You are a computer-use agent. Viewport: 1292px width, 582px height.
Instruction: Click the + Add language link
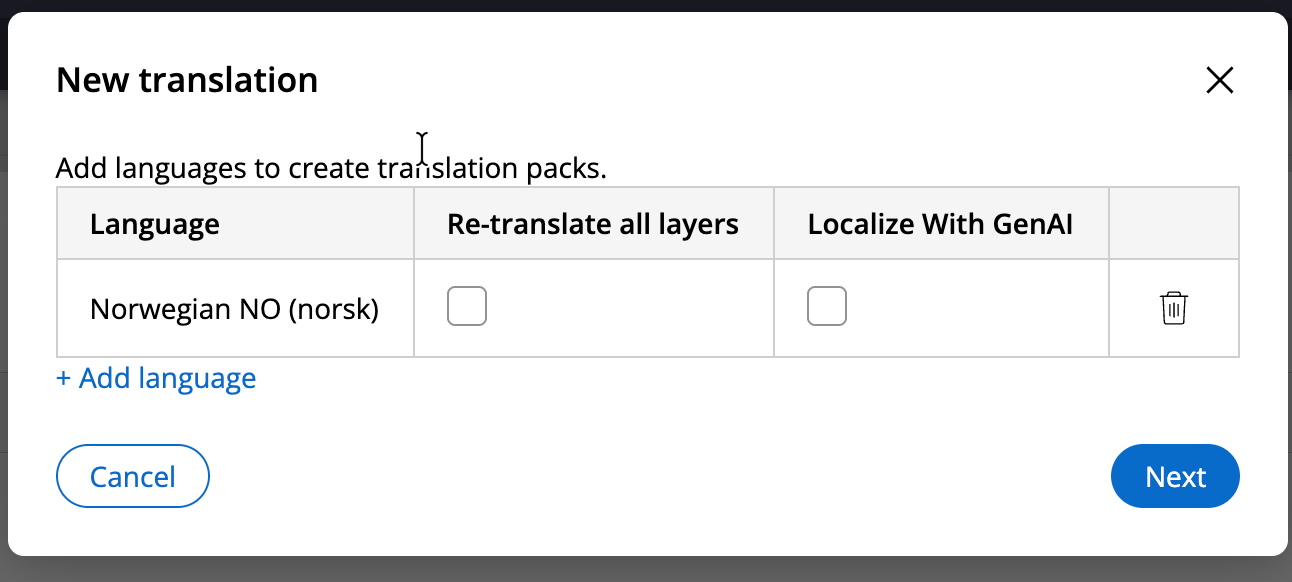(156, 379)
